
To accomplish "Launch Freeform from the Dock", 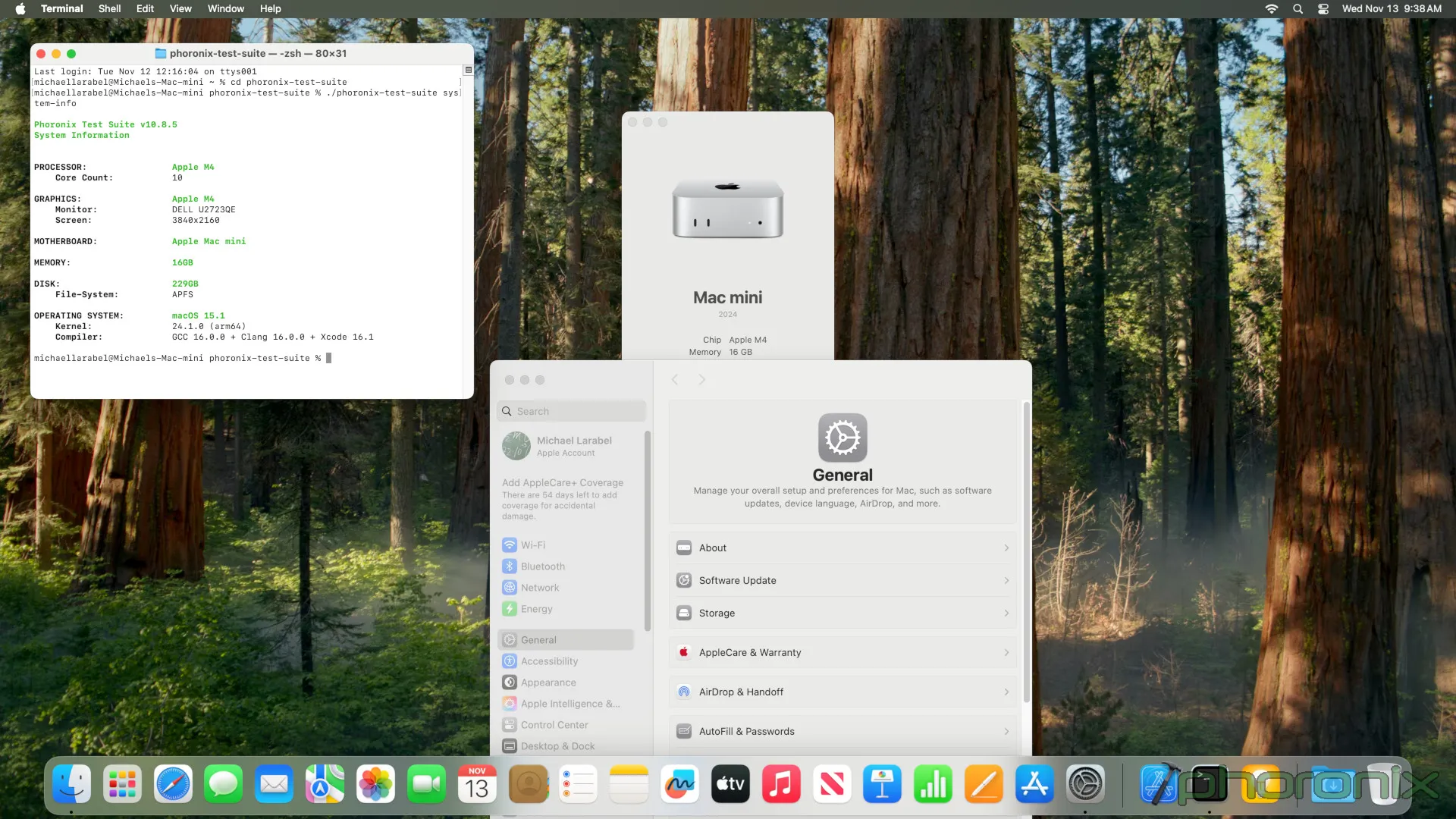I will (679, 784).
